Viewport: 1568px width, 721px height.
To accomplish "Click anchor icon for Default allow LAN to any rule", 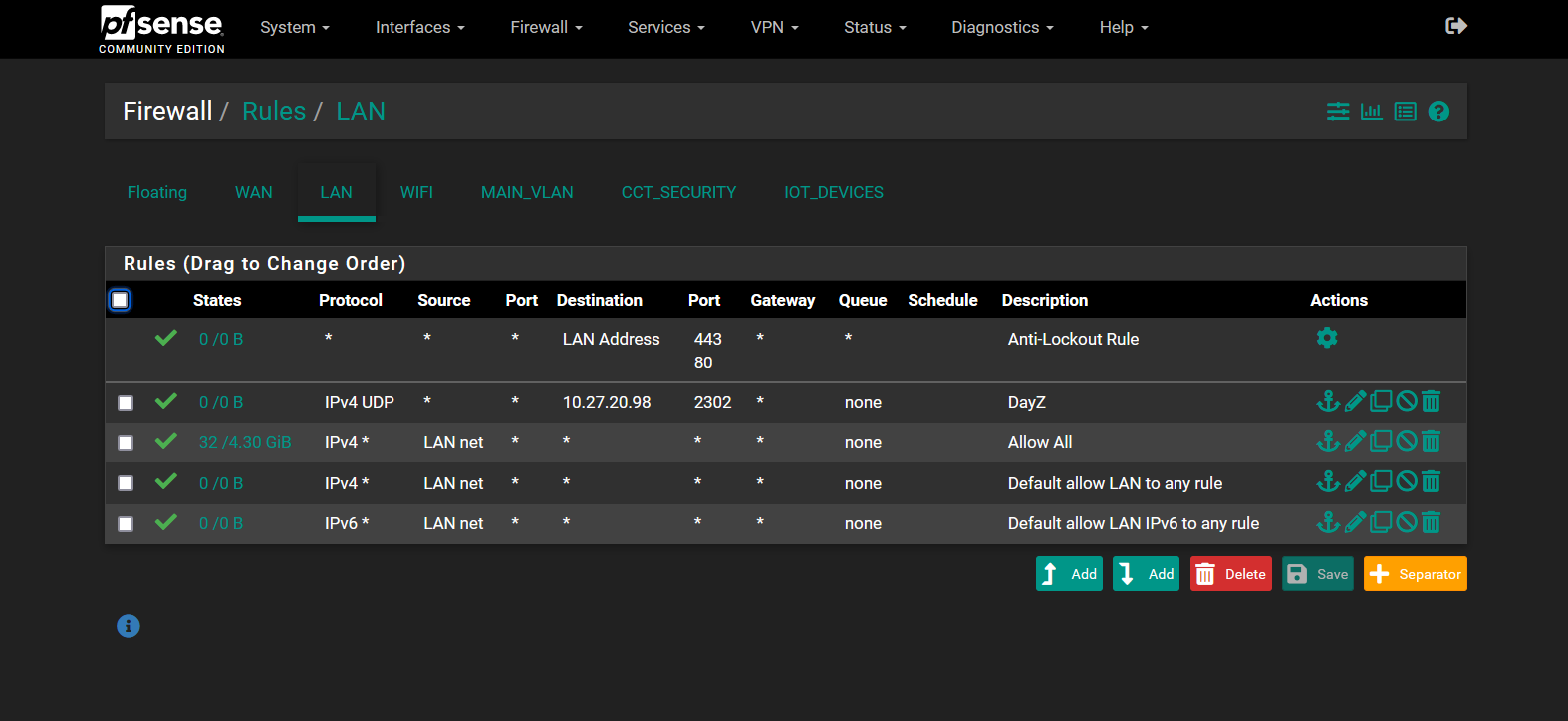I will (x=1328, y=482).
